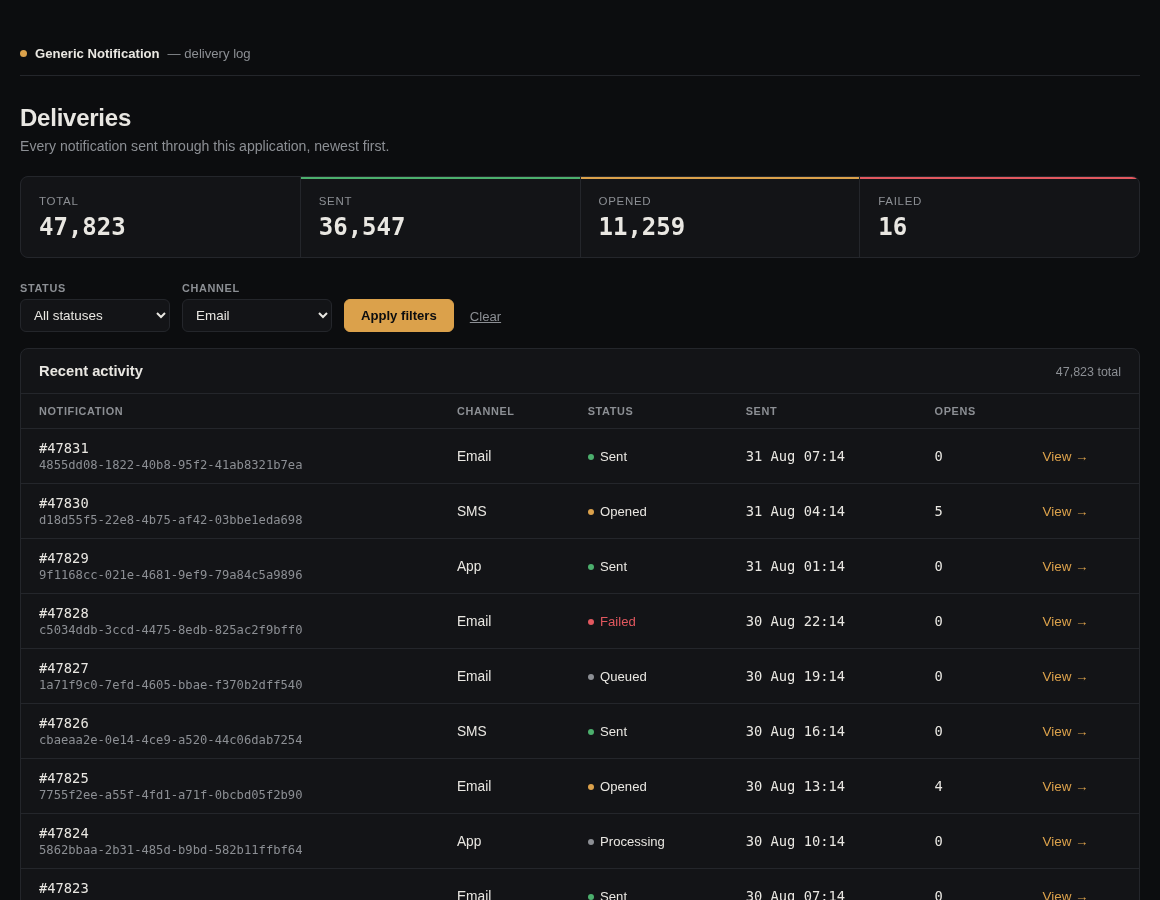This screenshot has width=1160, height=900.
Task: Clear the applied filters
Action: (x=485, y=317)
